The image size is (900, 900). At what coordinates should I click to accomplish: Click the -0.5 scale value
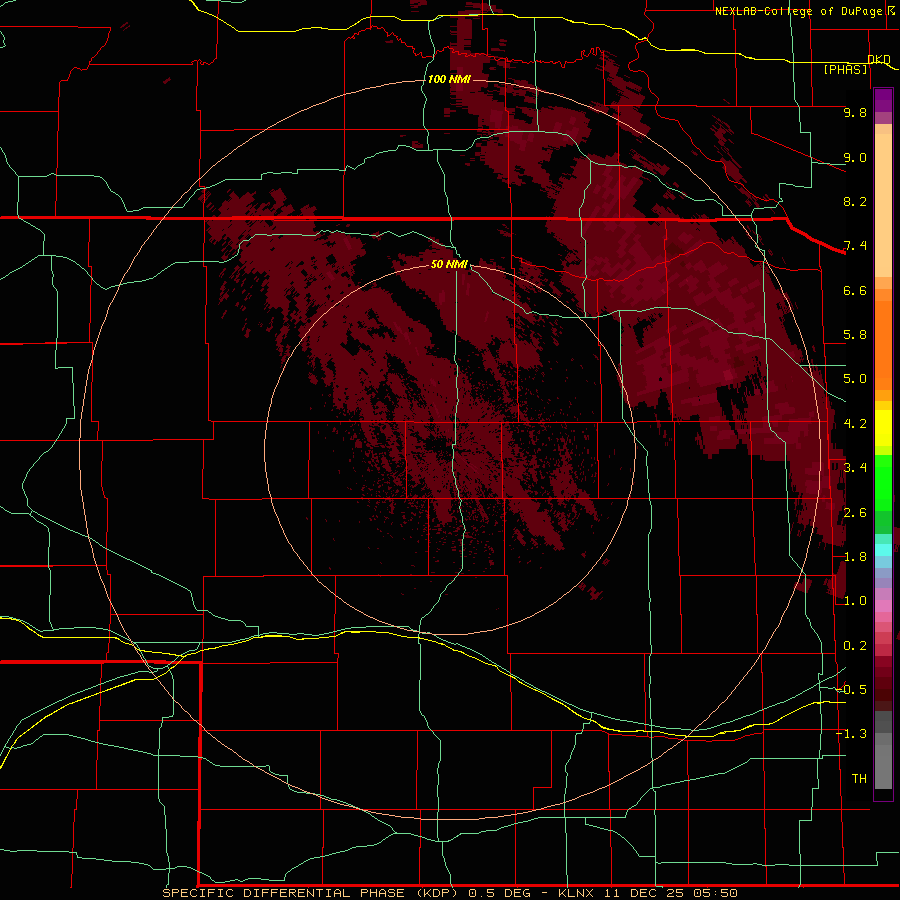point(851,690)
